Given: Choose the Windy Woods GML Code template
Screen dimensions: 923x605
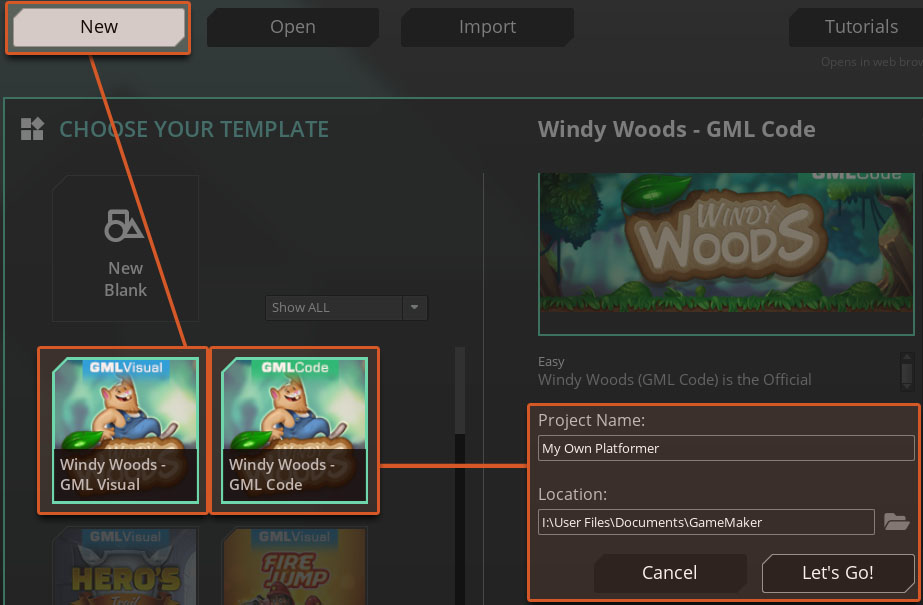Looking at the screenshot, I should (x=294, y=430).
